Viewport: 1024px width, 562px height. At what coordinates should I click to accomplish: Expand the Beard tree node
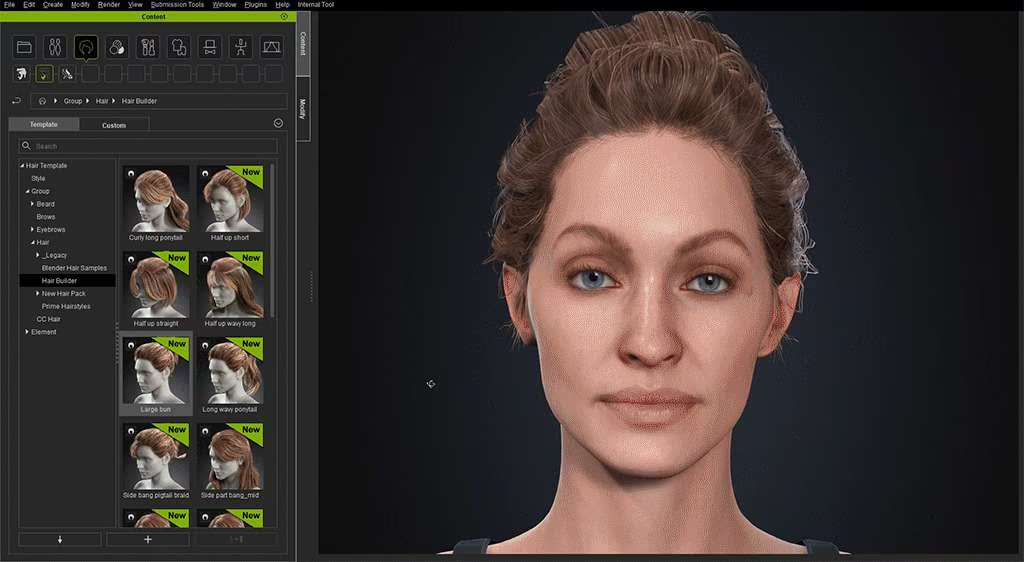[33, 204]
